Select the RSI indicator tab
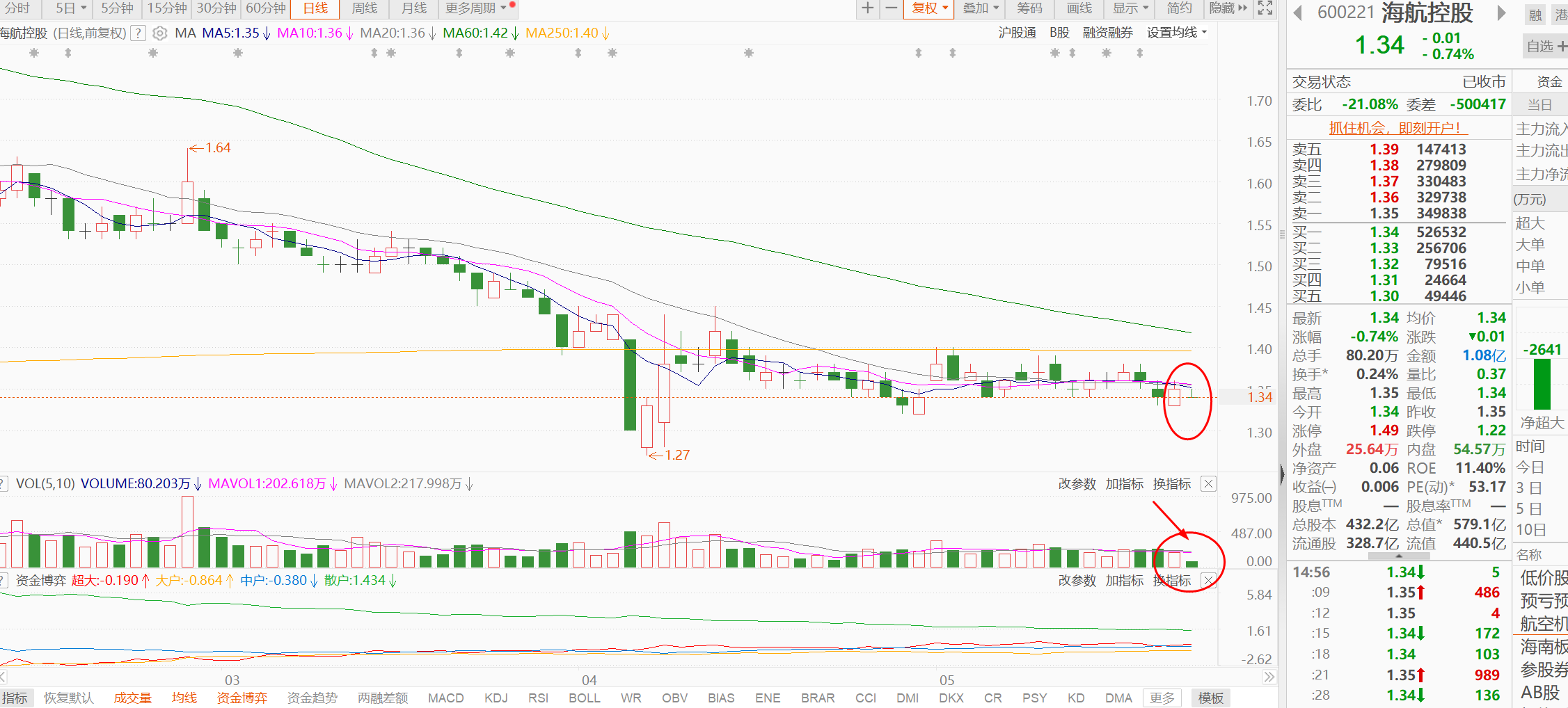 (537, 698)
